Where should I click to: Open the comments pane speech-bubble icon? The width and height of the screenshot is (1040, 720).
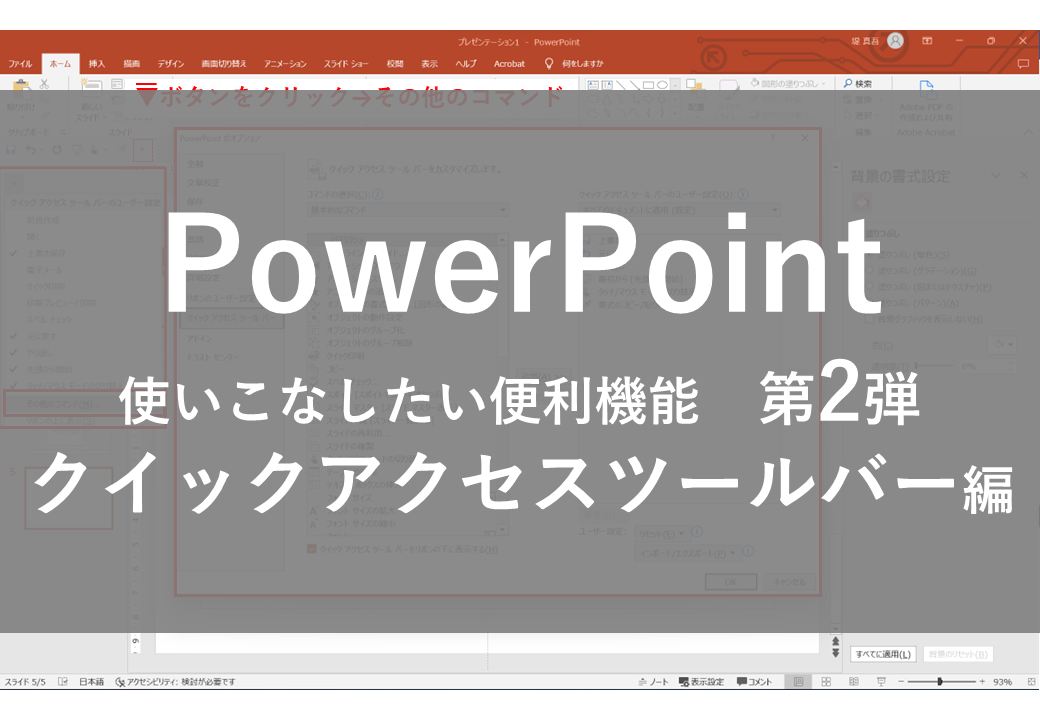(1023, 64)
